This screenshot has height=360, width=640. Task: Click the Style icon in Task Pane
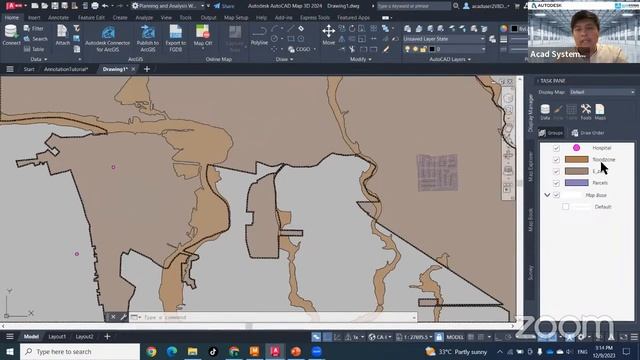tap(558, 112)
